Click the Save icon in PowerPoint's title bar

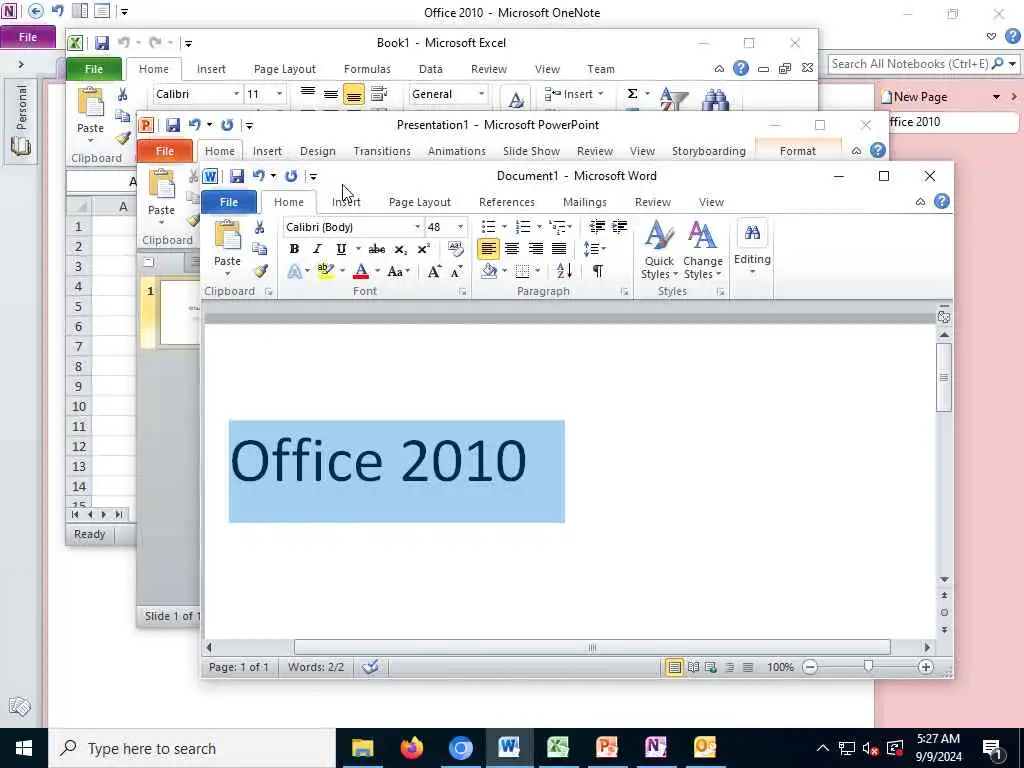point(172,125)
